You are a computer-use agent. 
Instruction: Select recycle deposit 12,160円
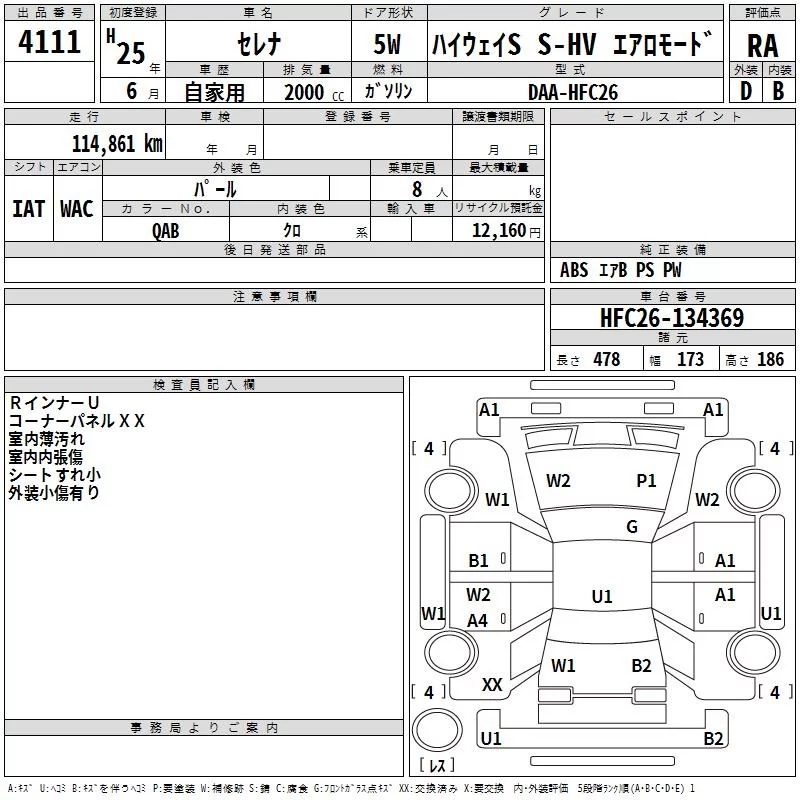(x=506, y=231)
